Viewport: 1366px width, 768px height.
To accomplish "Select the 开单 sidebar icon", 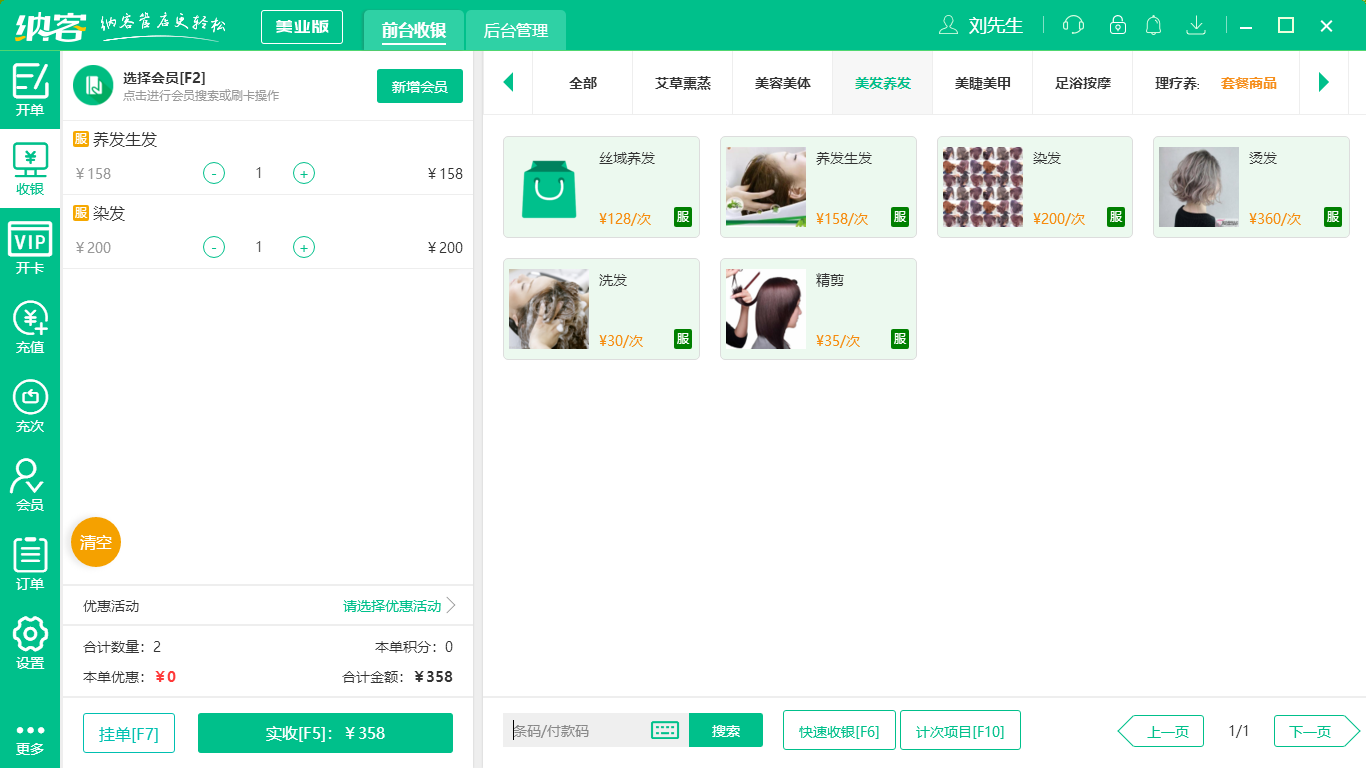I will coord(30,89).
